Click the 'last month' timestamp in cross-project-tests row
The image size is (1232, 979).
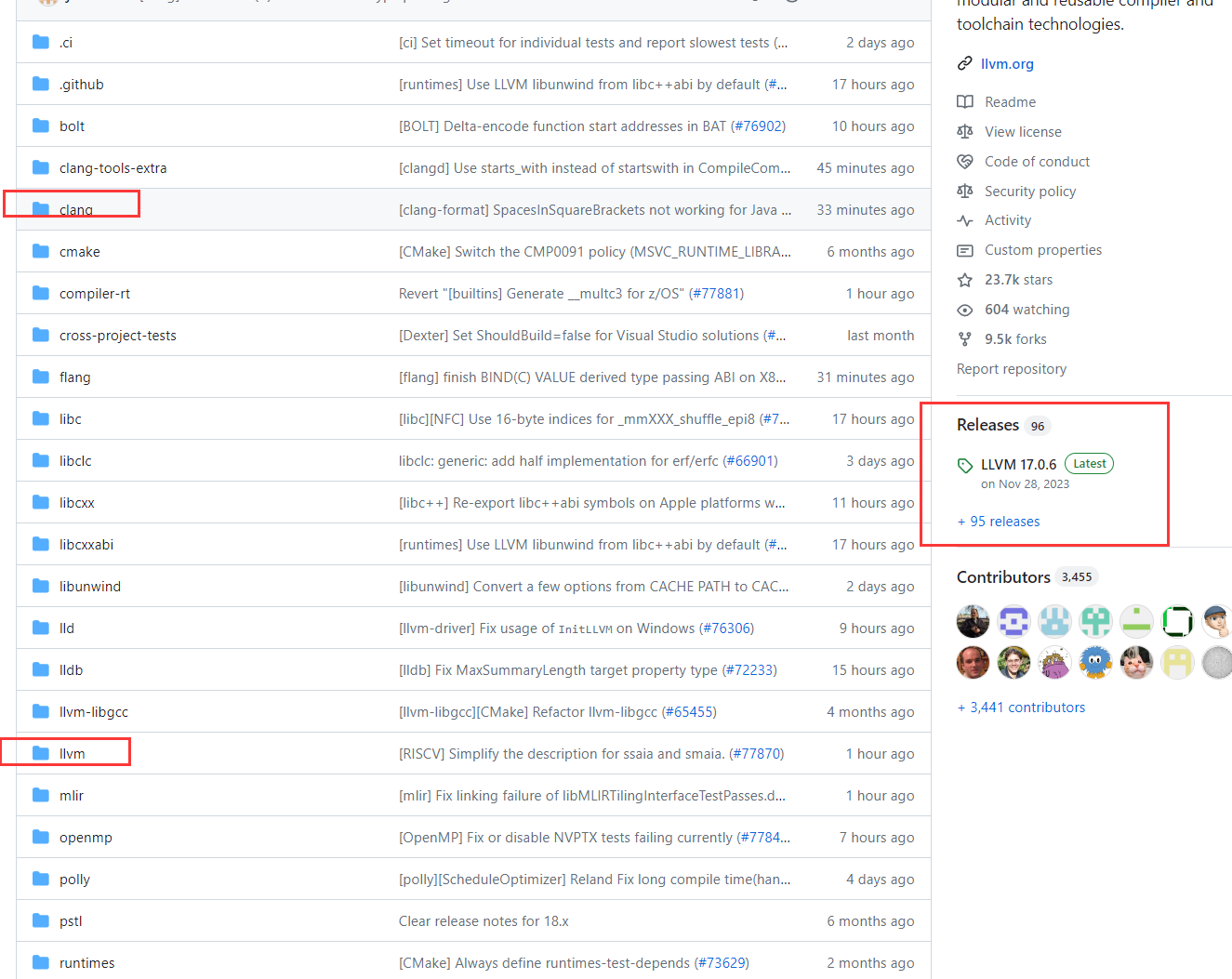(x=881, y=335)
